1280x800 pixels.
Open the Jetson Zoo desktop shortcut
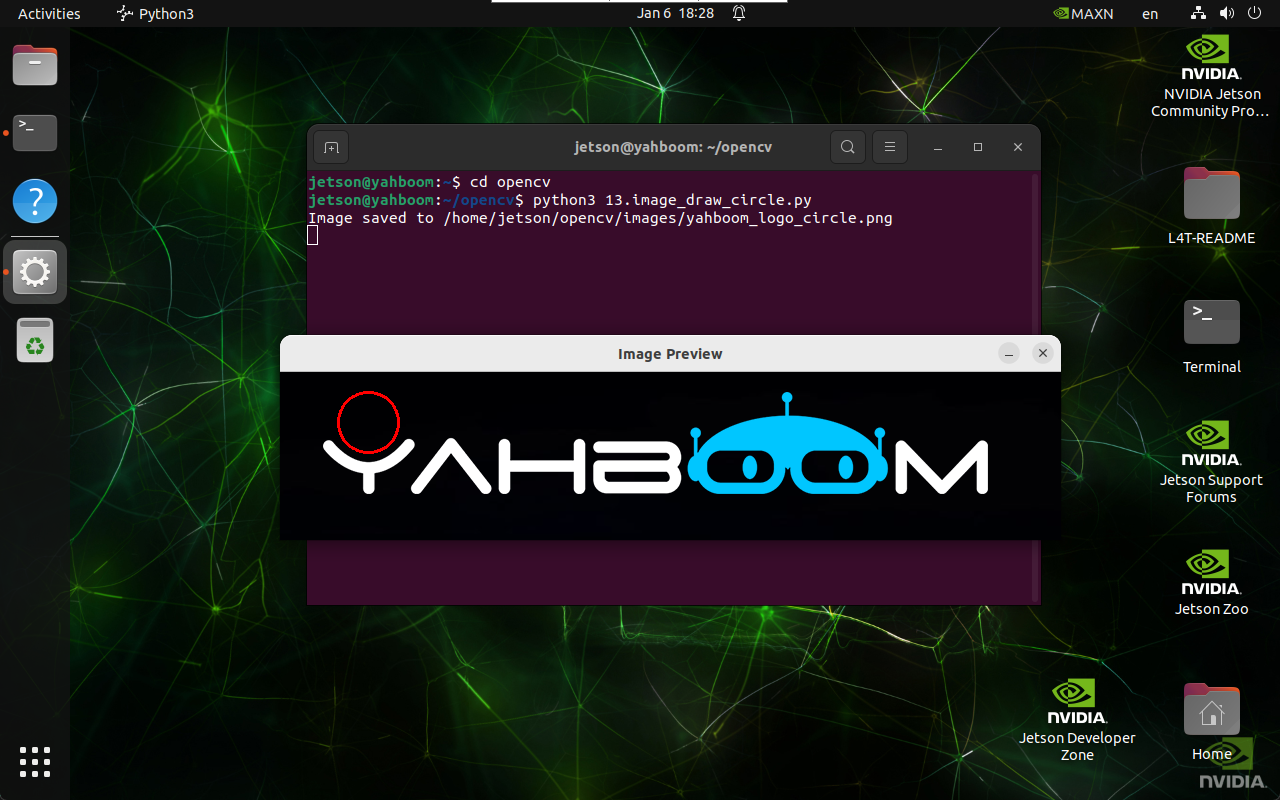click(x=1211, y=582)
